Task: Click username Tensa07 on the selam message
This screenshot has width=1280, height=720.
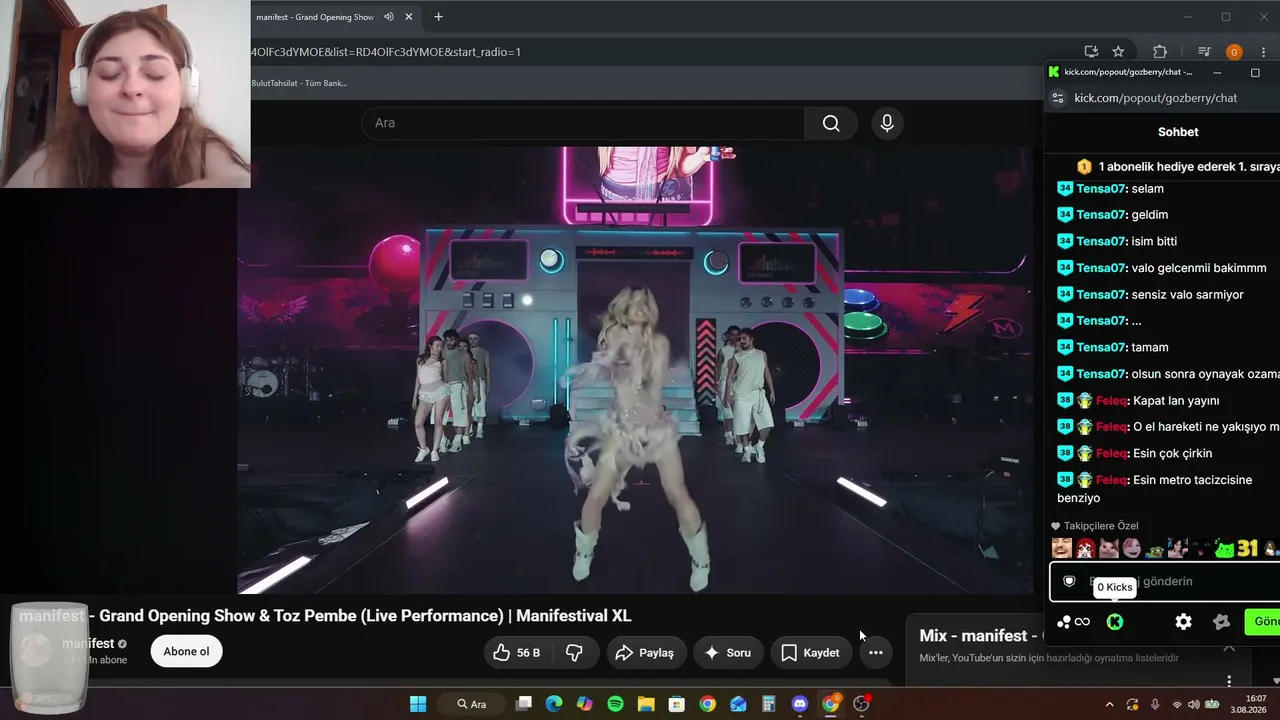Action: tap(1100, 189)
